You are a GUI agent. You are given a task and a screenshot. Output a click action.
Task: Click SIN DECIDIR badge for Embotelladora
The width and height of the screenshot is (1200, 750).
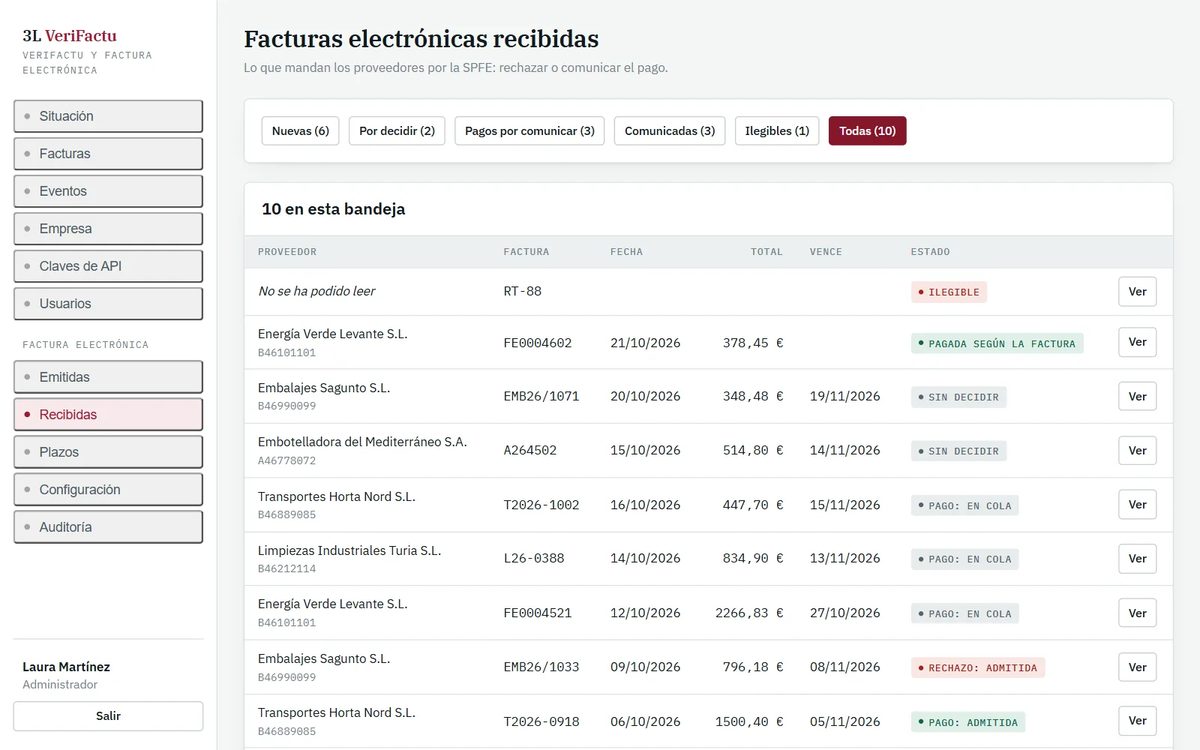click(x=959, y=451)
